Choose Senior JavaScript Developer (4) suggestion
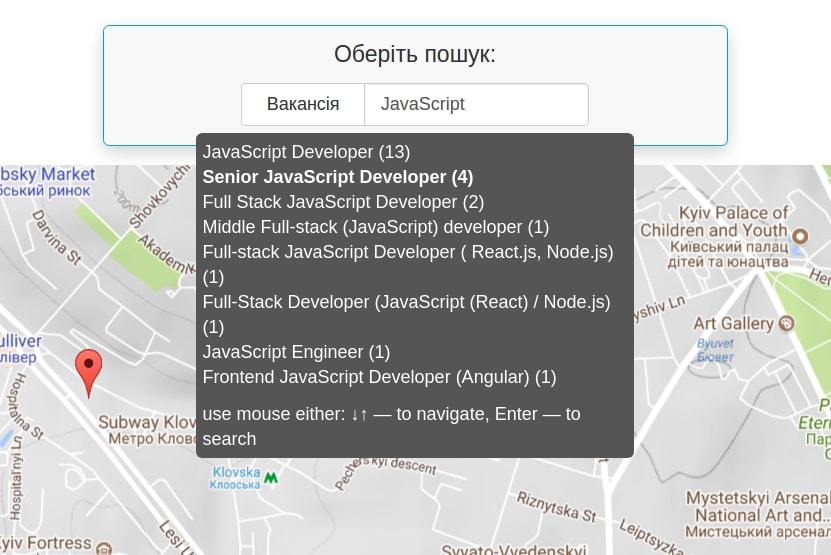 point(337,177)
